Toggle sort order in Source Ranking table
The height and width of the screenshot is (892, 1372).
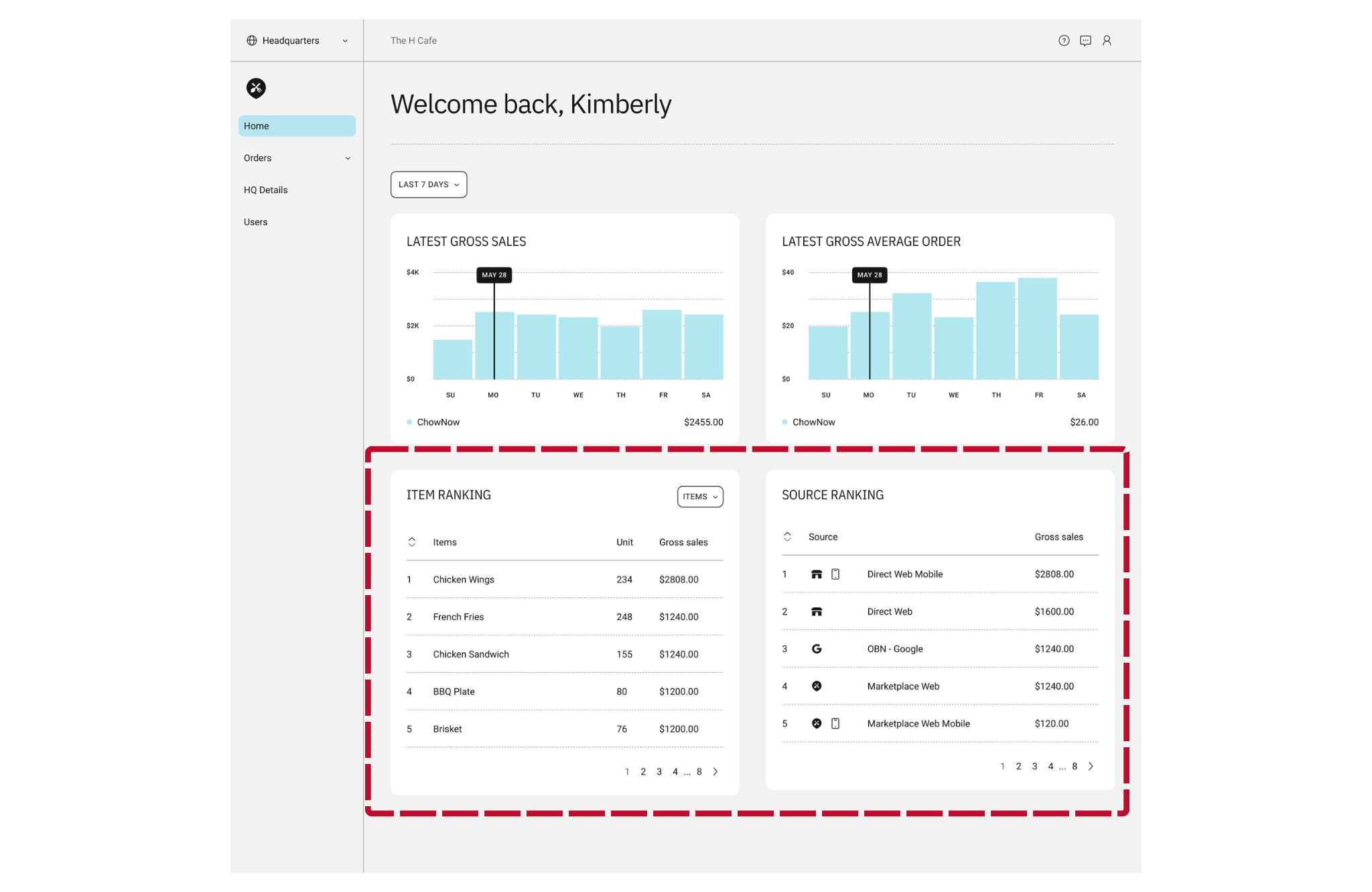(x=787, y=537)
